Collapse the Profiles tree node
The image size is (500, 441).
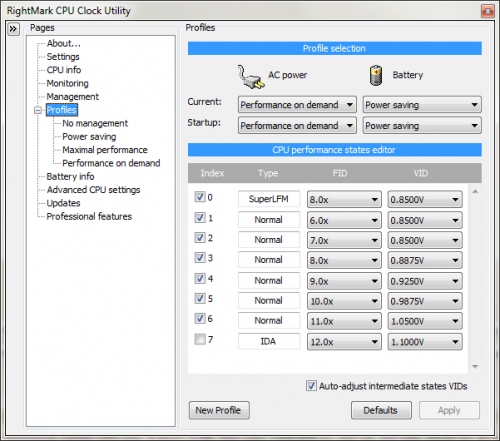38,110
